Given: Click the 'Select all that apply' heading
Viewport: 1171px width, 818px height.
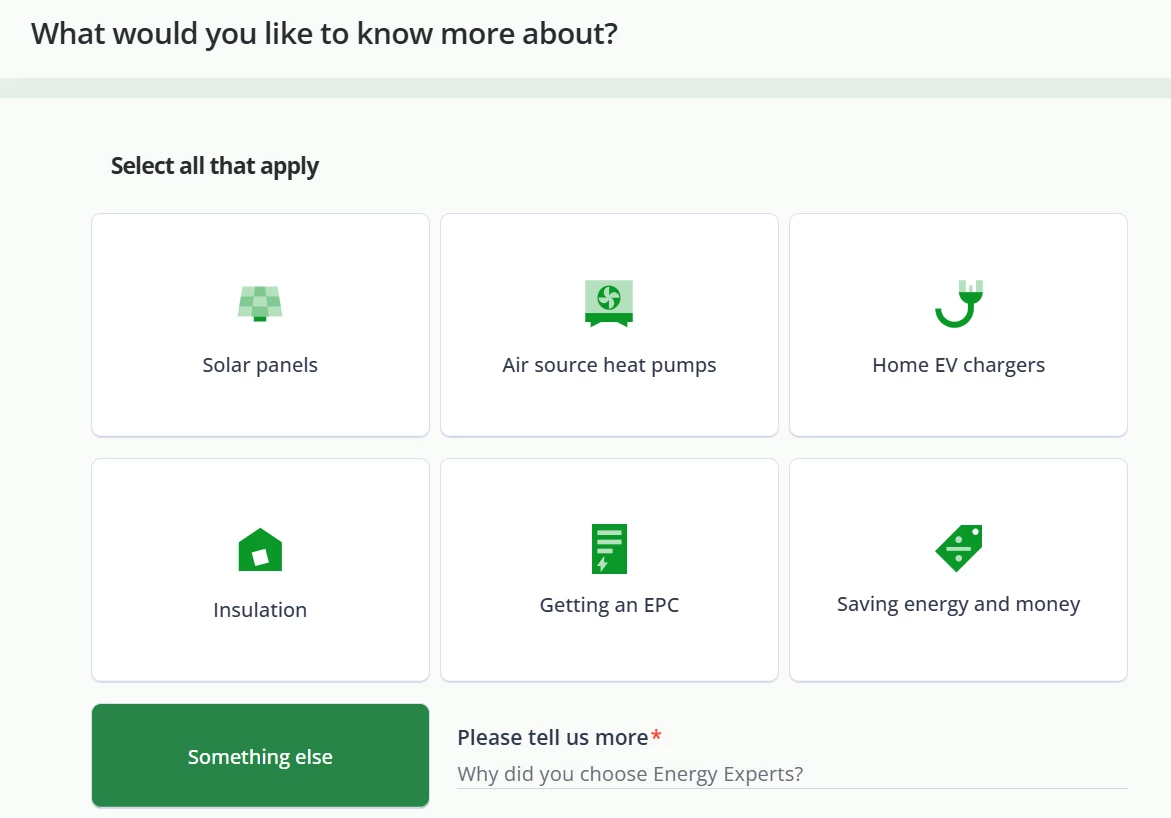Looking at the screenshot, I should click(x=215, y=166).
